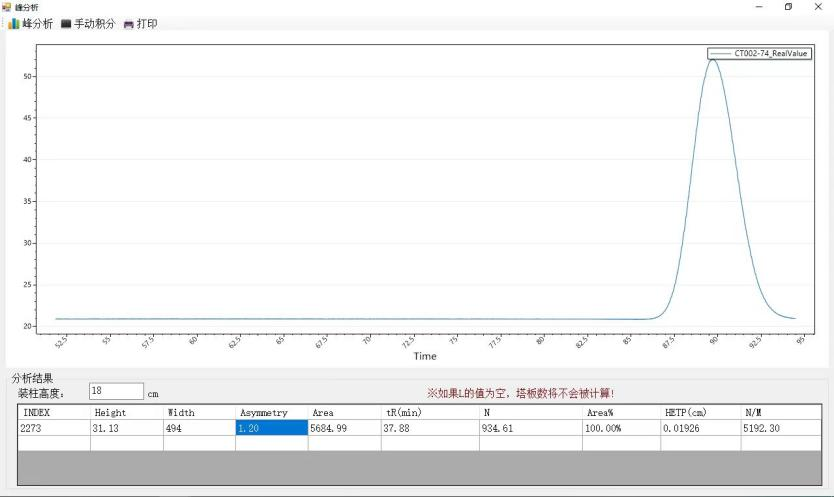Click the 峰分析 bar chart toolbar icon
The image size is (834, 497).
point(14,24)
